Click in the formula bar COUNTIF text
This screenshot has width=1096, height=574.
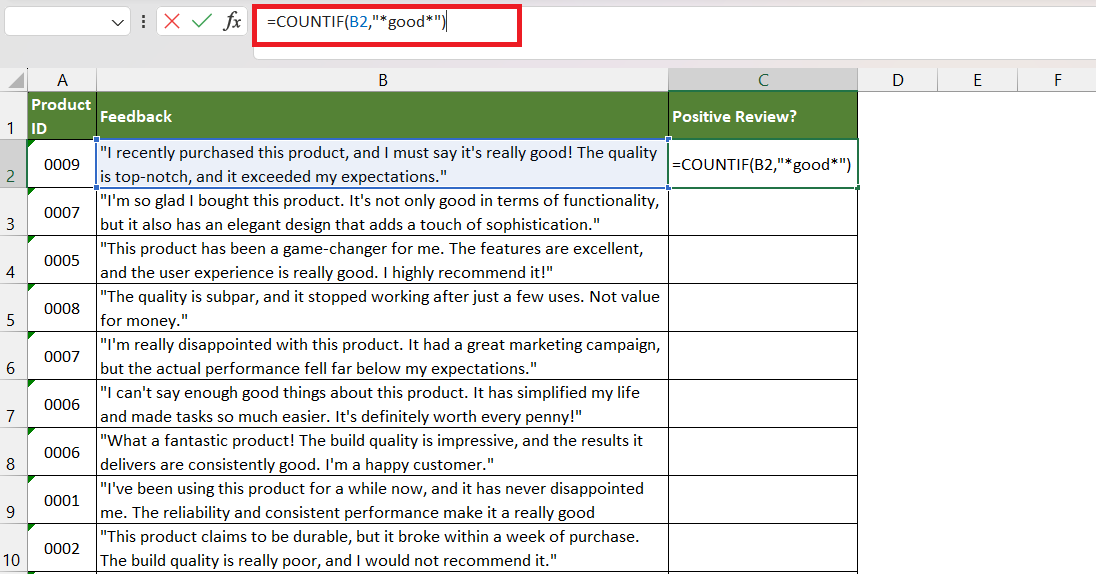point(356,22)
